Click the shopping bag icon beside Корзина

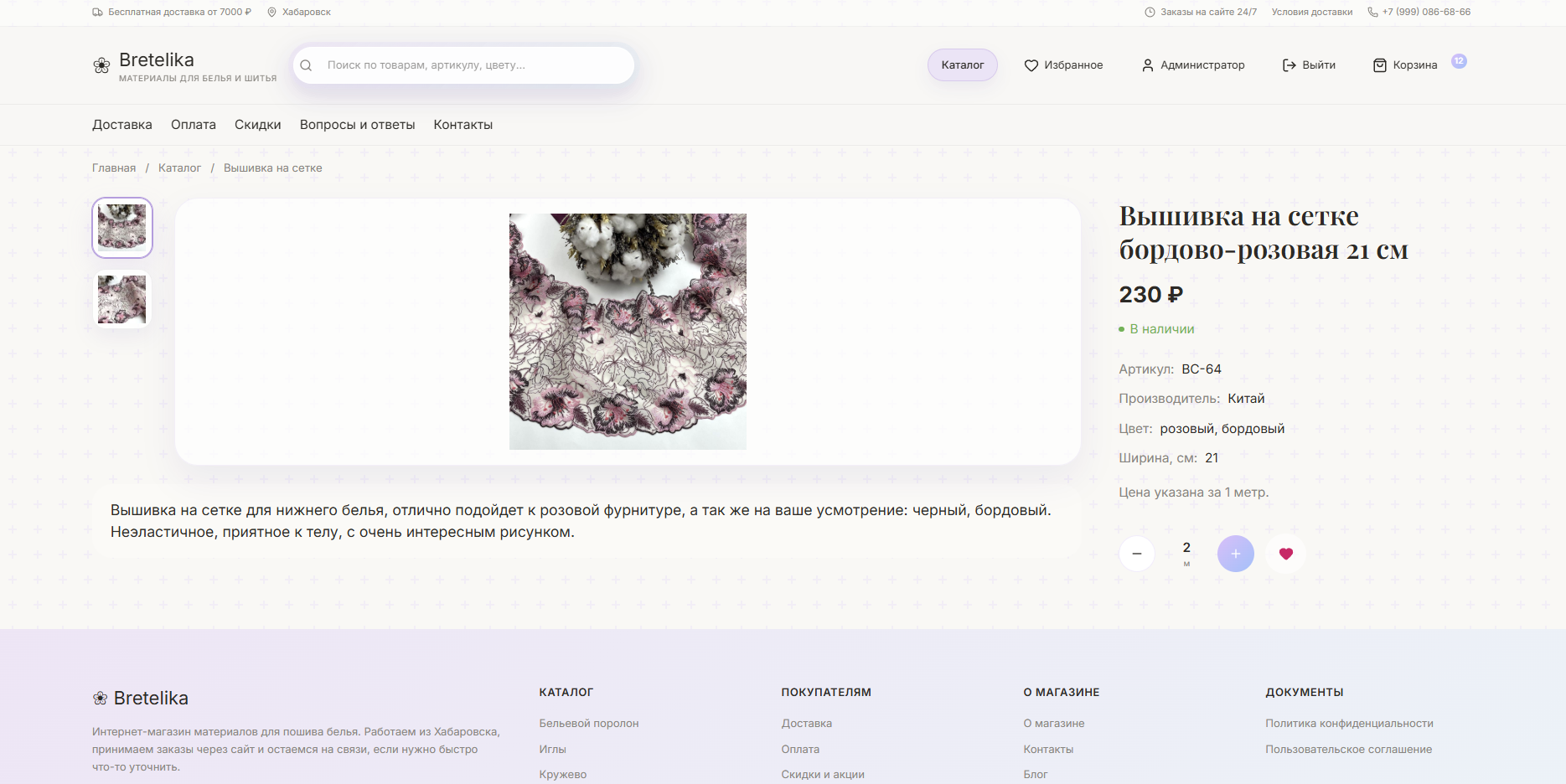coord(1380,65)
